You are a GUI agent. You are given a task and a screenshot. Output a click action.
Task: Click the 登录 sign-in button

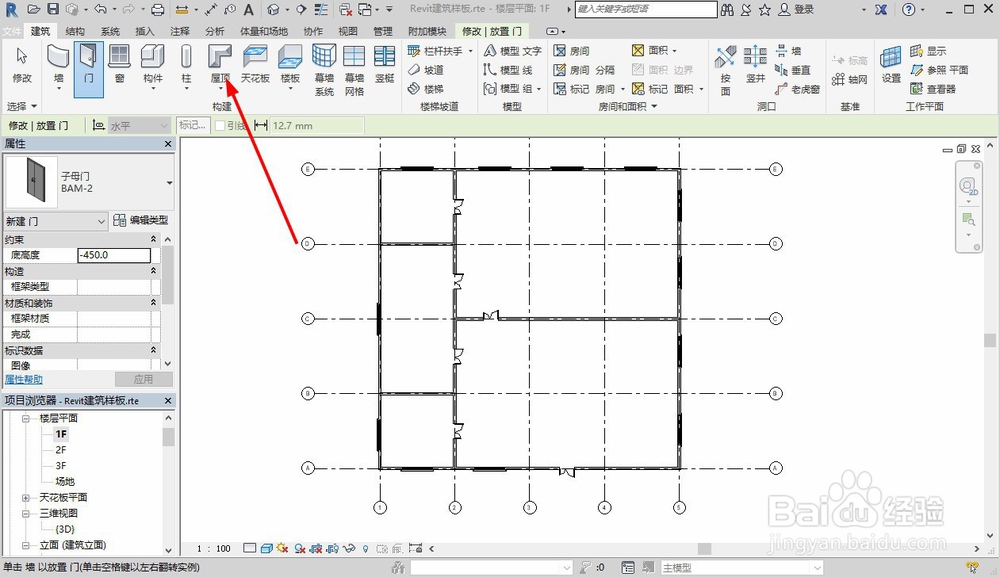click(x=797, y=9)
